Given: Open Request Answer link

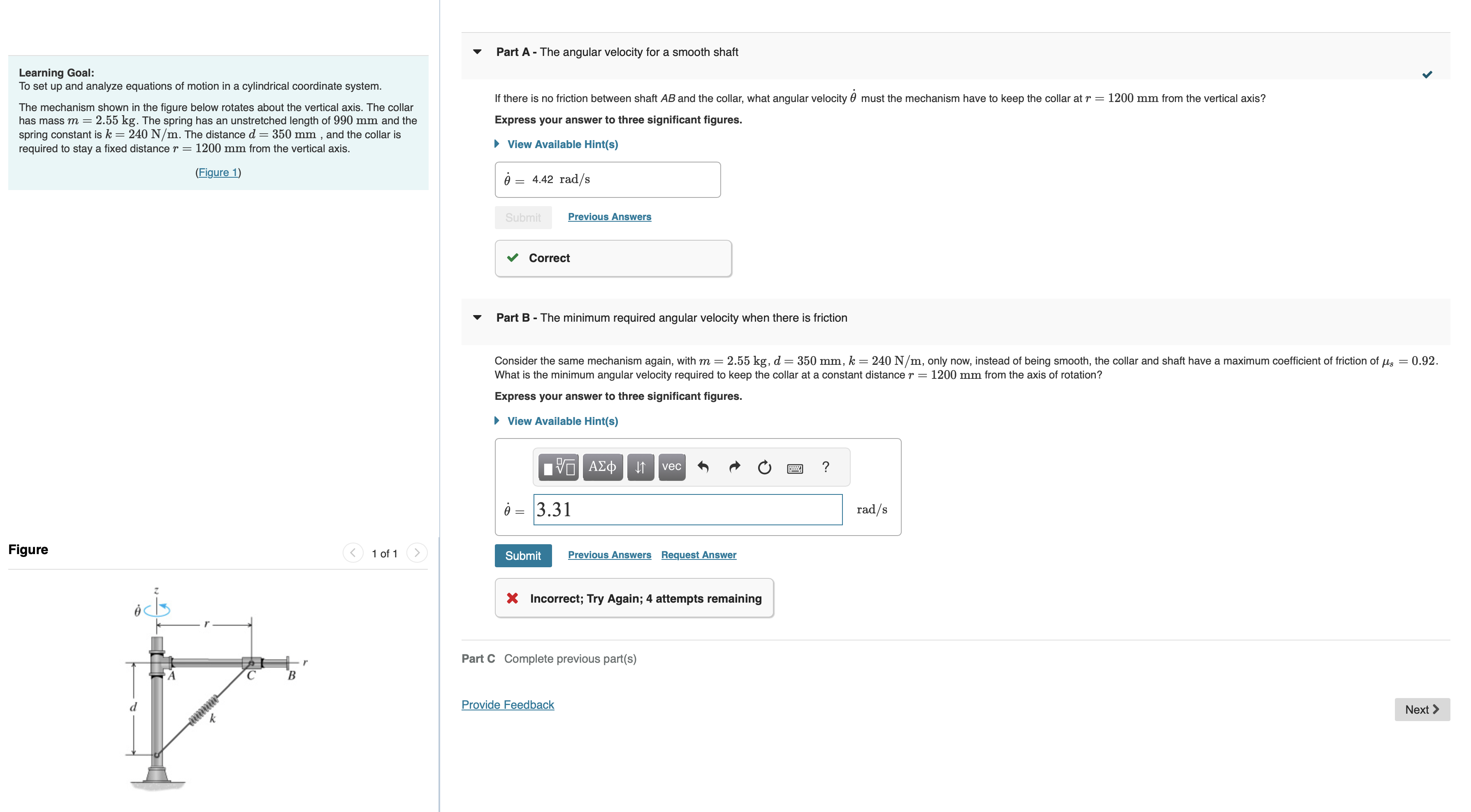Looking at the screenshot, I should pyautogui.click(x=698, y=555).
